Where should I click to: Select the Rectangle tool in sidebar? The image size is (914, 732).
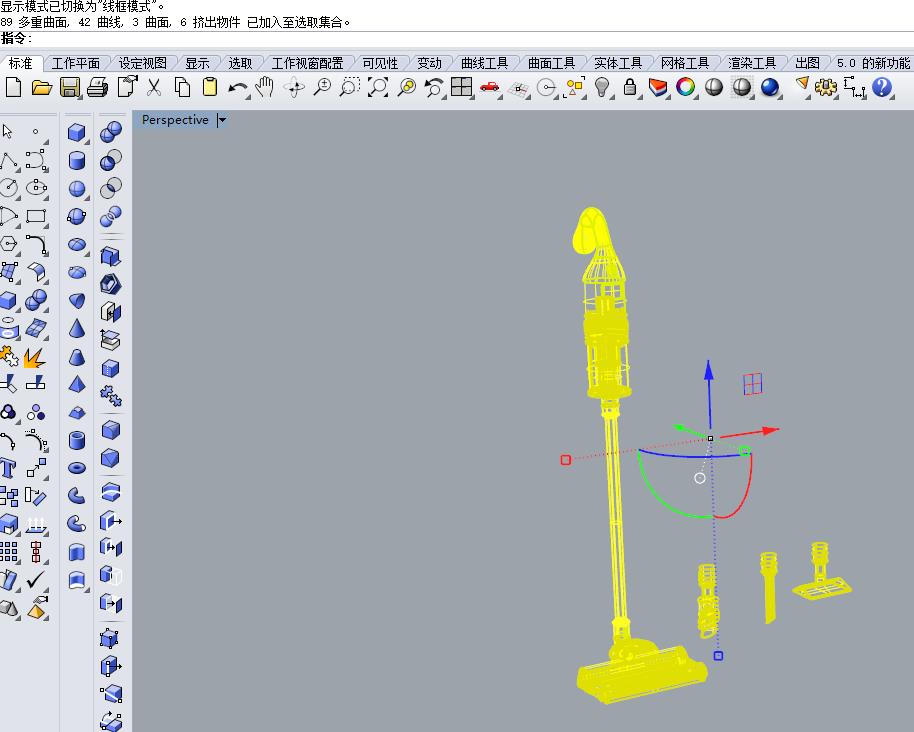tap(36, 216)
